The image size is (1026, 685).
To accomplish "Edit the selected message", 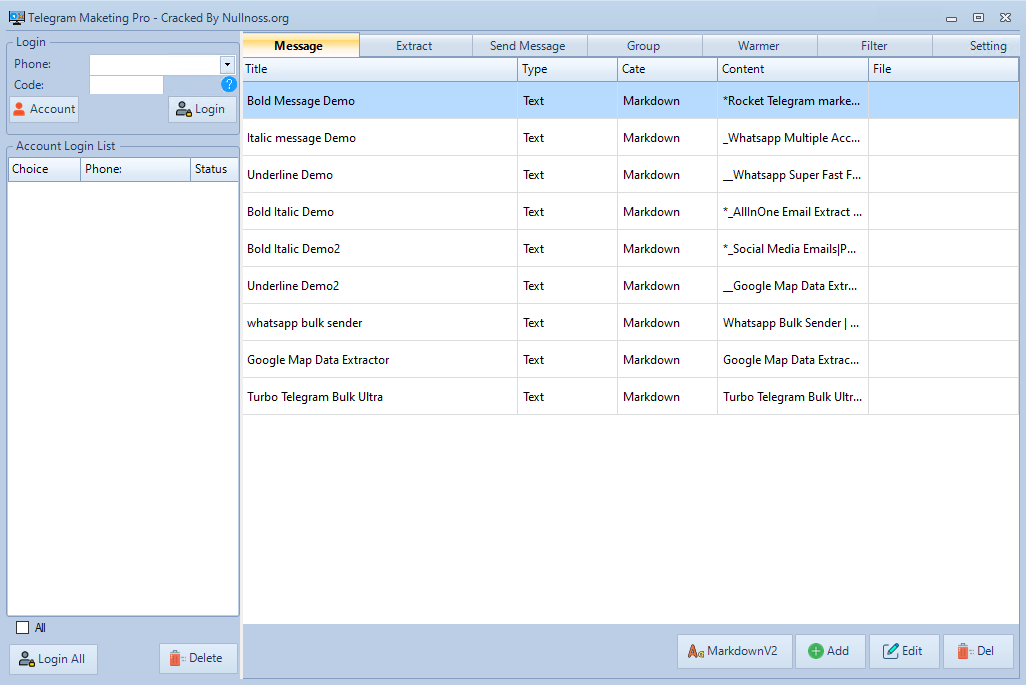I will 904,651.
